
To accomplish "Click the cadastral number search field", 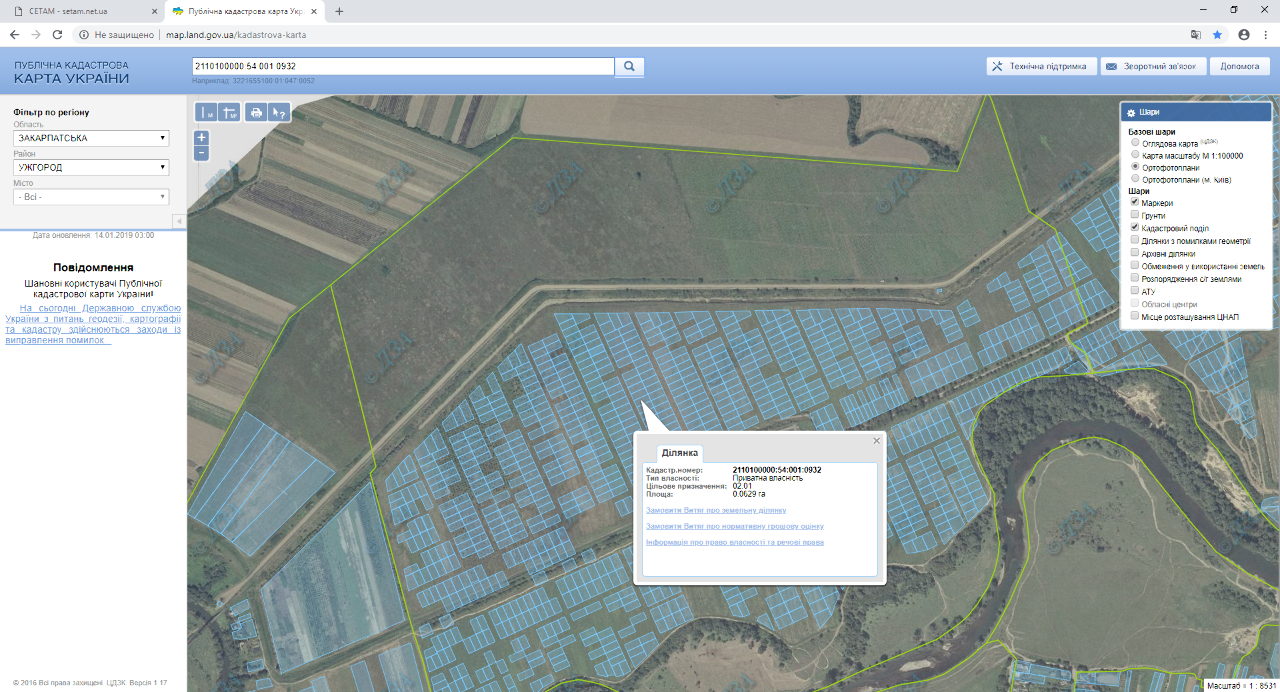I will (402, 67).
